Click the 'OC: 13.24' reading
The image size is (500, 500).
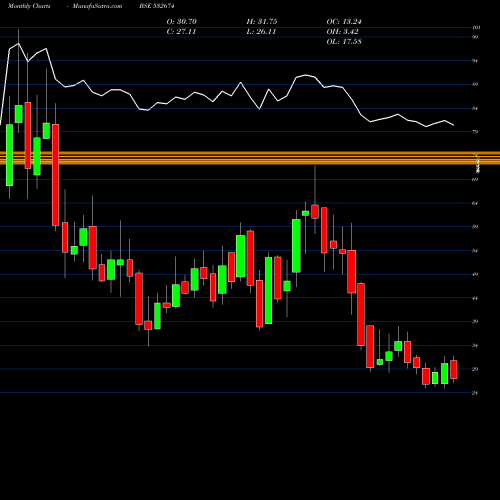344,22
